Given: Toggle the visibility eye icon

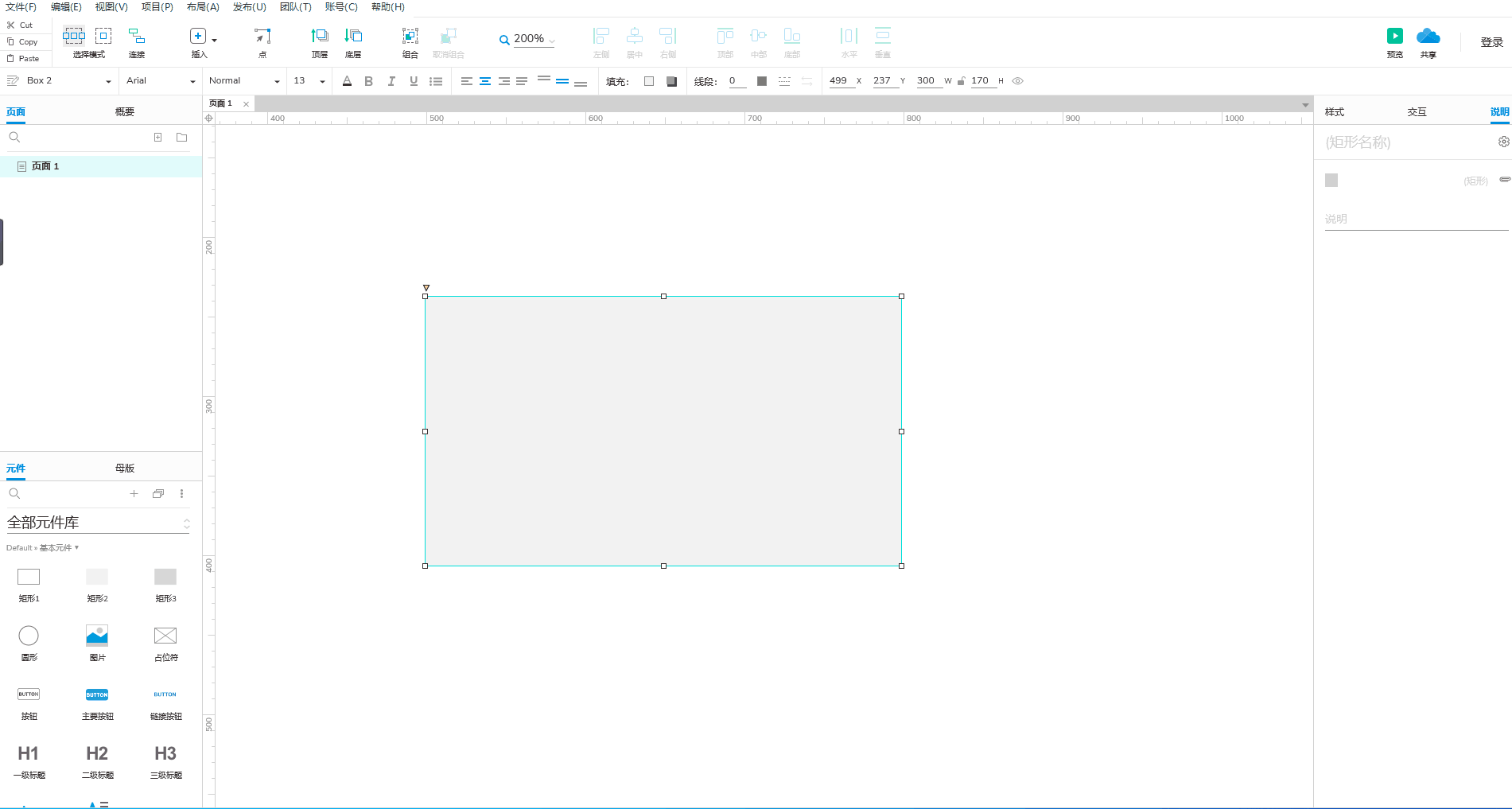Looking at the screenshot, I should tap(1017, 81).
